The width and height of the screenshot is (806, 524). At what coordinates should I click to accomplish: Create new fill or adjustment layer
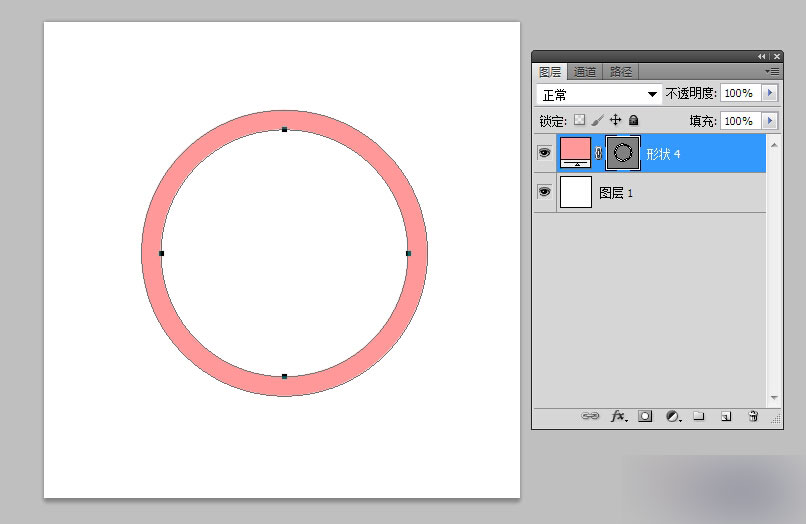(673, 416)
